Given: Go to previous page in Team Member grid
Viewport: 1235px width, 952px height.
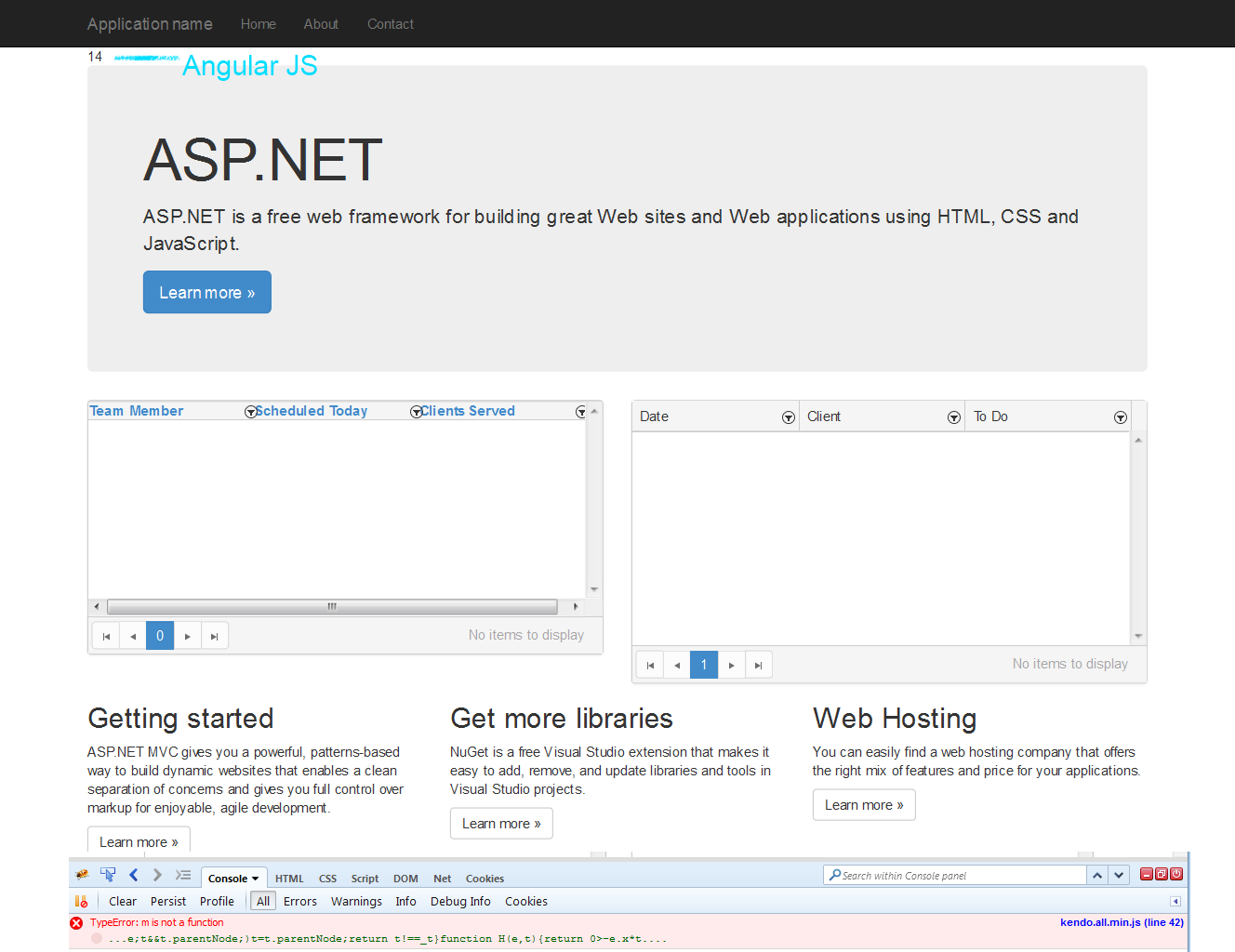Looking at the screenshot, I should pos(133,636).
